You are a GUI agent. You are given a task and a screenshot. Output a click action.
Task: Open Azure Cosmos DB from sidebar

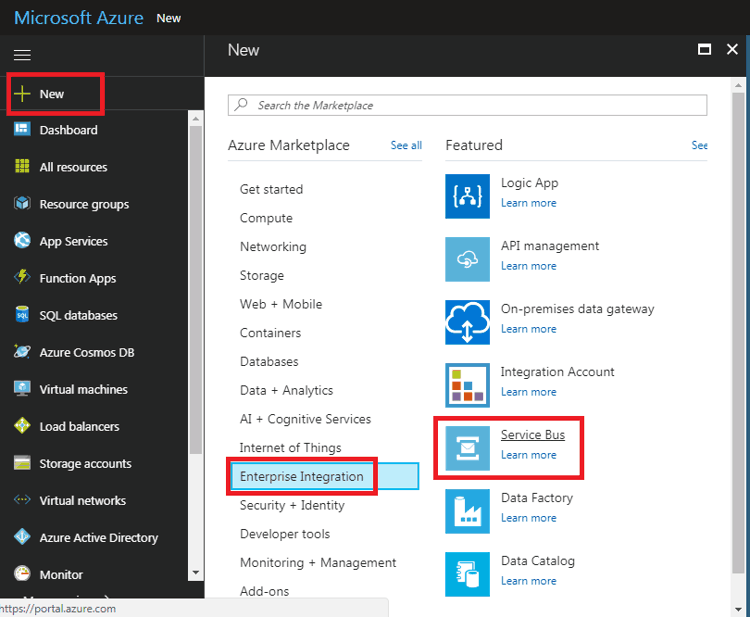point(86,352)
